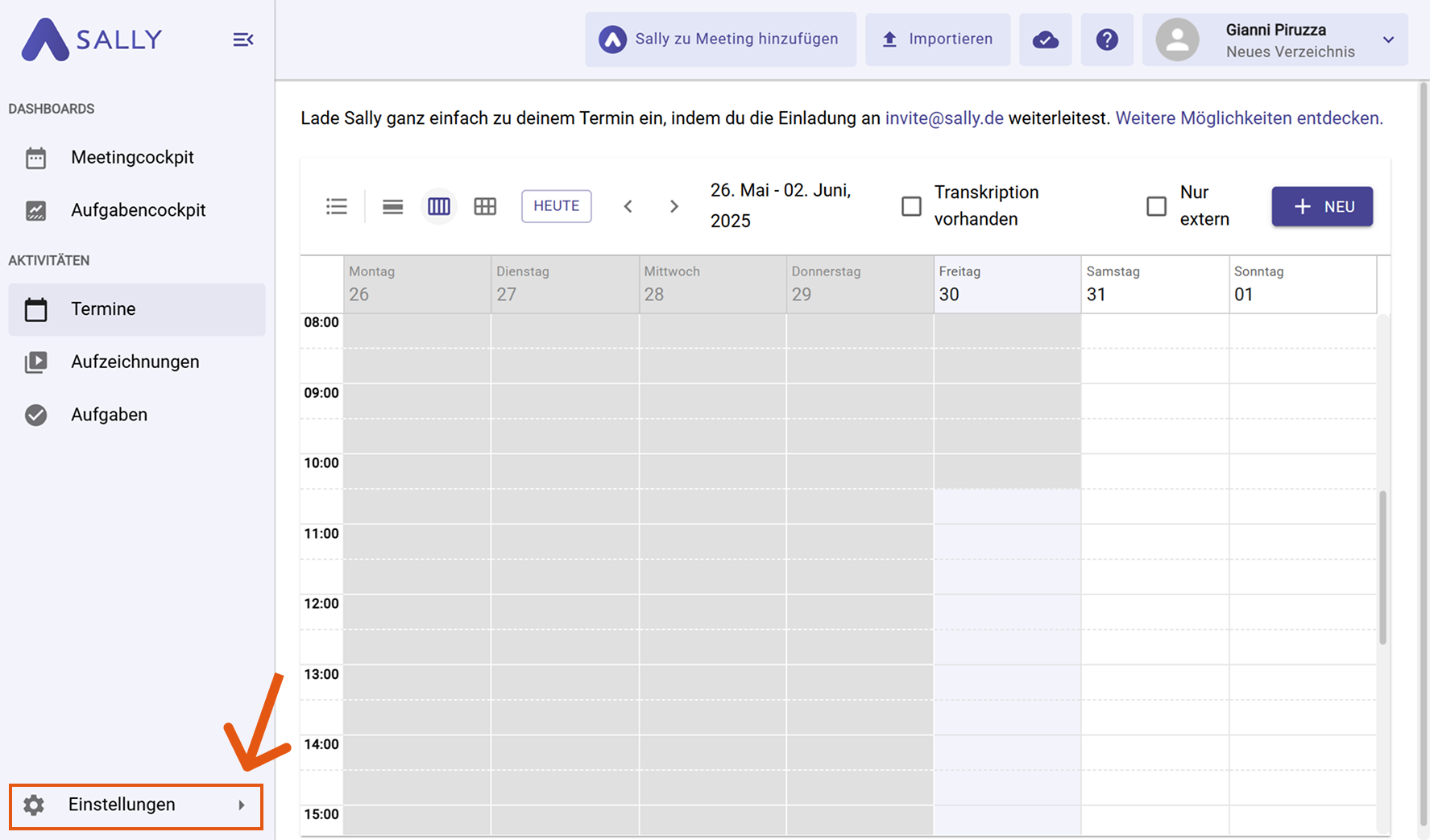1430x840 pixels.
Task: Switch to list view icon
Action: click(337, 207)
